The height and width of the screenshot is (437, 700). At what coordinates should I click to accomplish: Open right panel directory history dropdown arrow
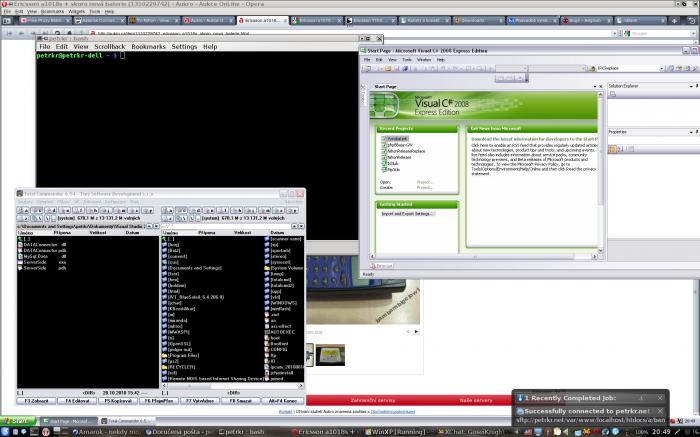coord(301,226)
